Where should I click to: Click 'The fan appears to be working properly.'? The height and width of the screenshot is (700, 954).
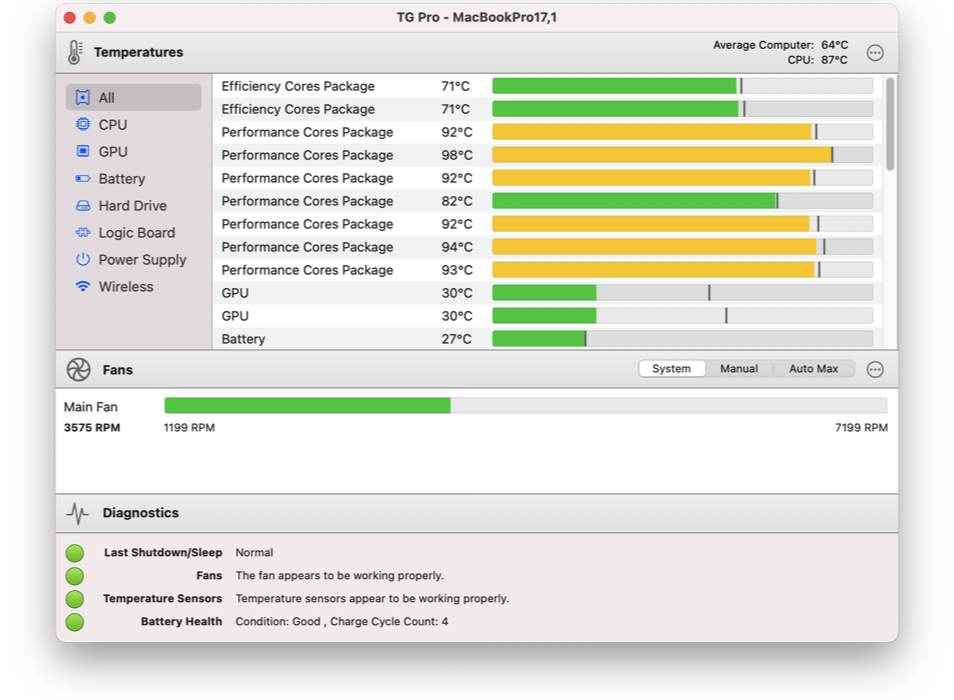pos(339,575)
